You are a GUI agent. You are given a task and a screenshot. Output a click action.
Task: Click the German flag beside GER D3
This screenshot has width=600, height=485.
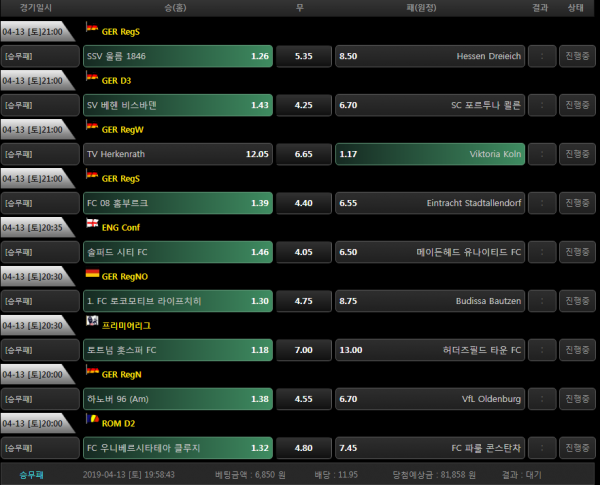pyautogui.click(x=92, y=80)
